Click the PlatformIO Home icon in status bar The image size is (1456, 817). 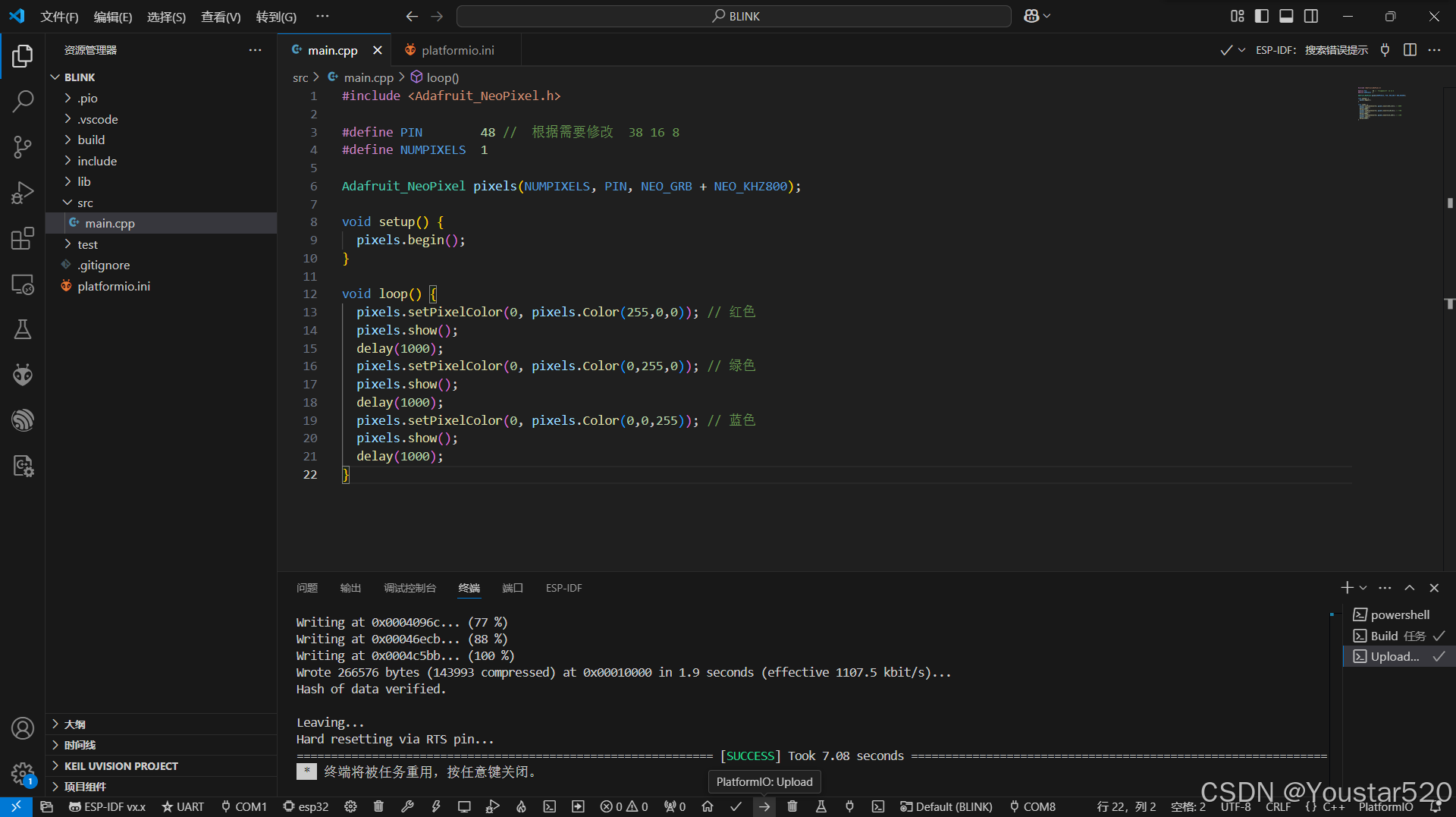click(x=708, y=807)
